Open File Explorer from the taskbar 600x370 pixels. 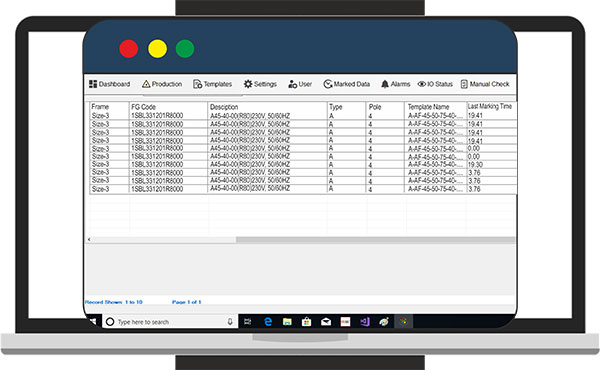tap(287, 322)
